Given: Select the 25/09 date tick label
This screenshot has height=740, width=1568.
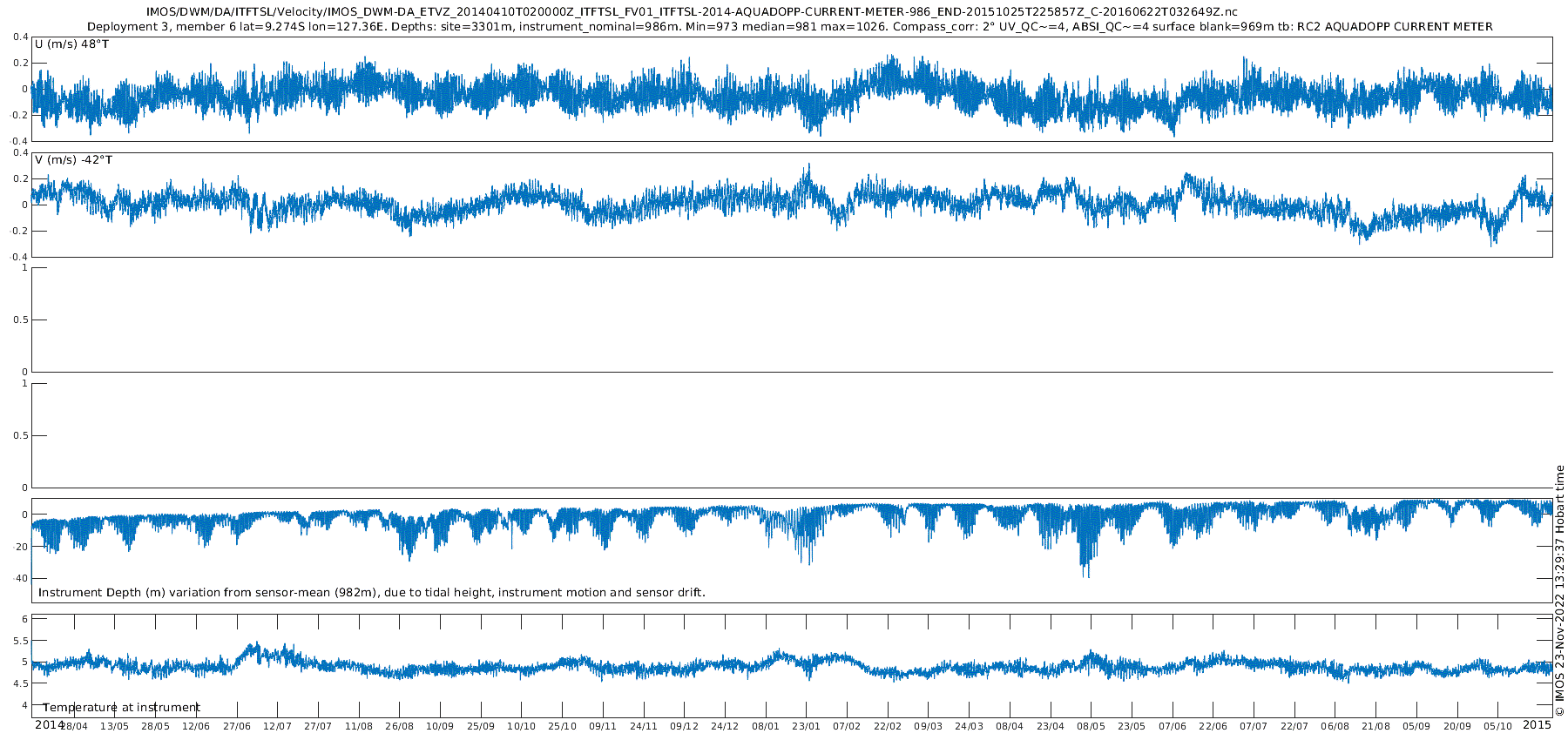Looking at the screenshot, I should click(481, 727).
